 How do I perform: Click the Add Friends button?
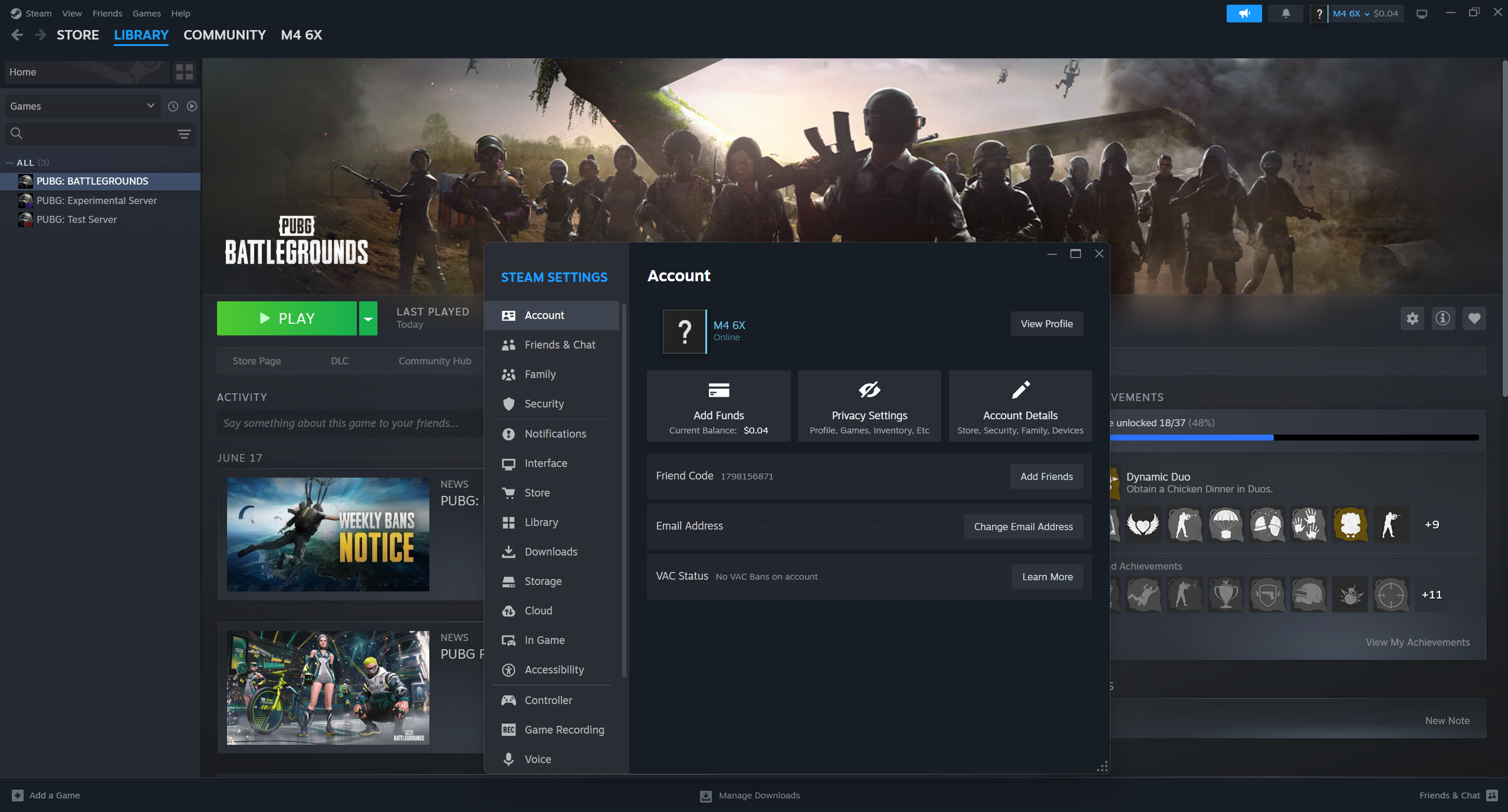point(1047,476)
